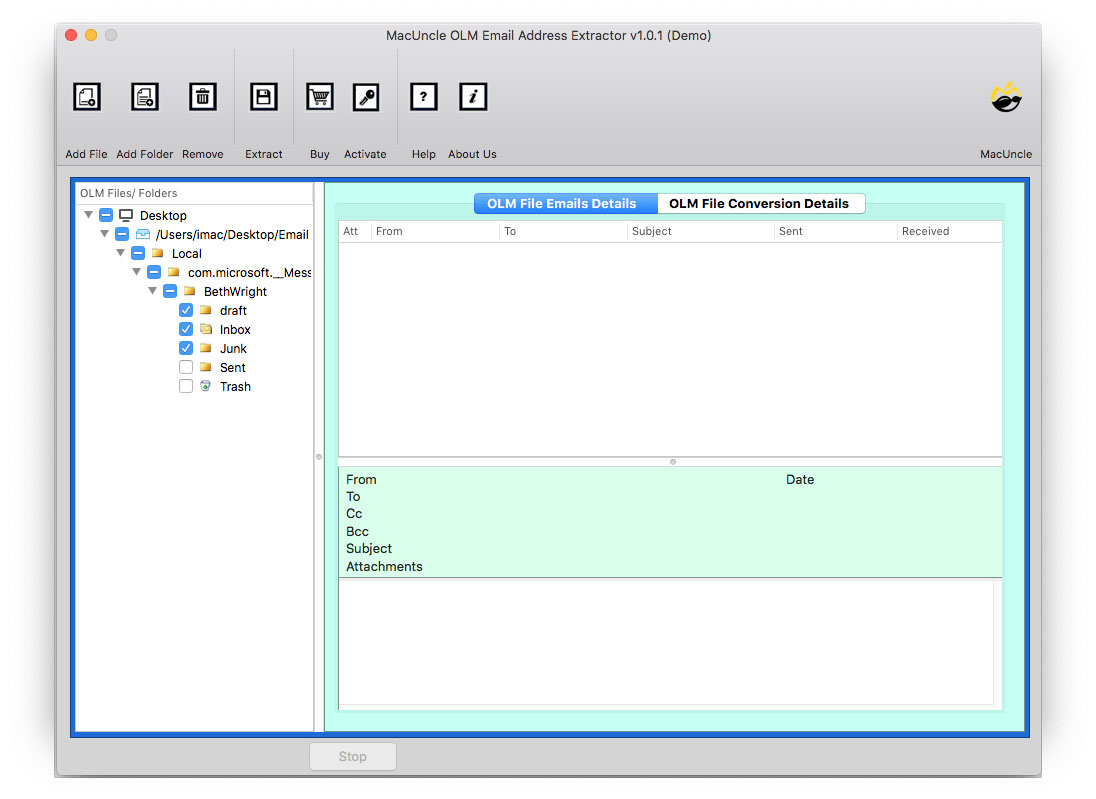Toggle the com.microsoft.__Mess folder checkbox
1096x799 pixels.
coord(154,272)
